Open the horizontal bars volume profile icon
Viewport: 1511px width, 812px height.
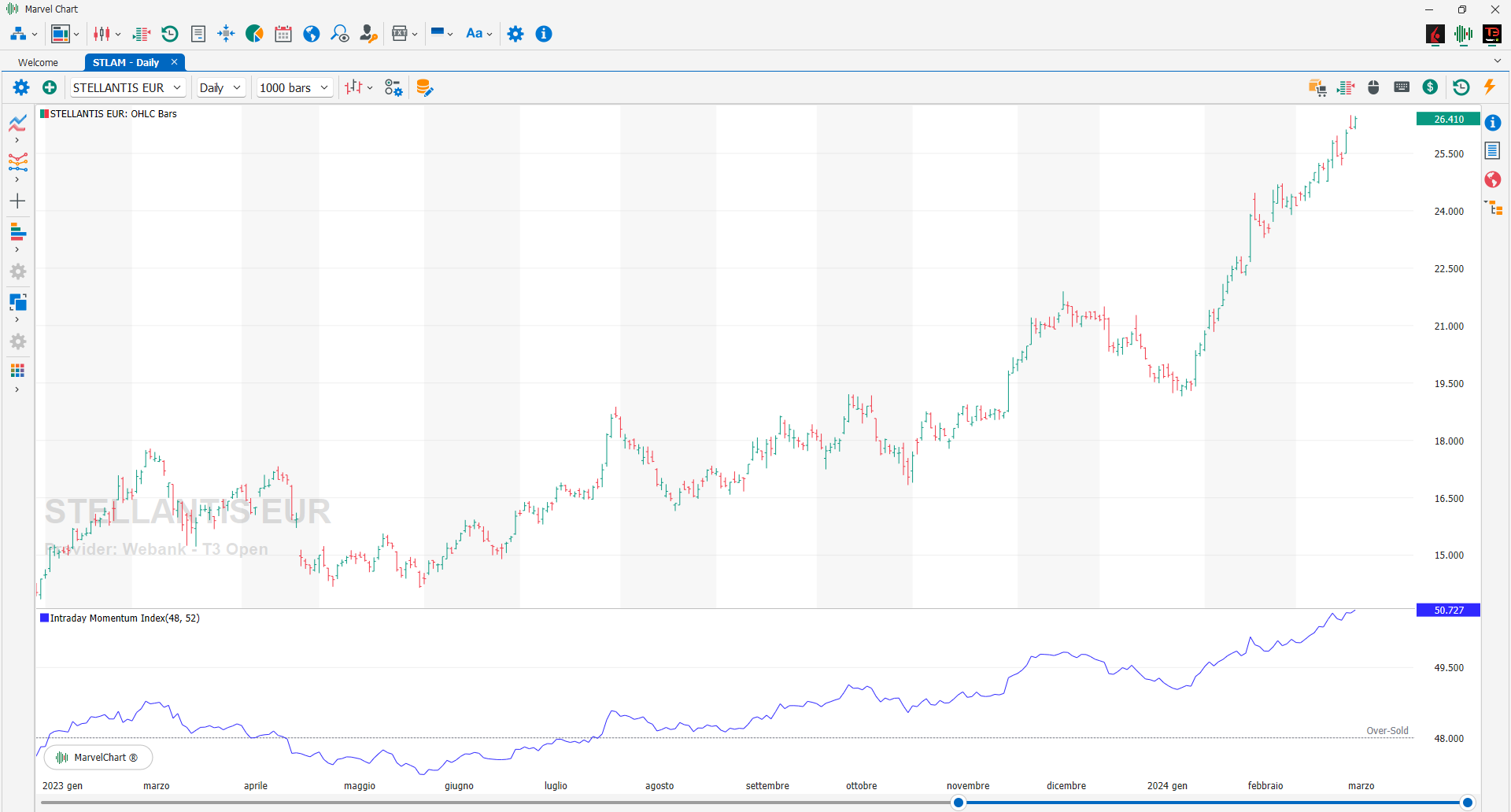point(17,231)
